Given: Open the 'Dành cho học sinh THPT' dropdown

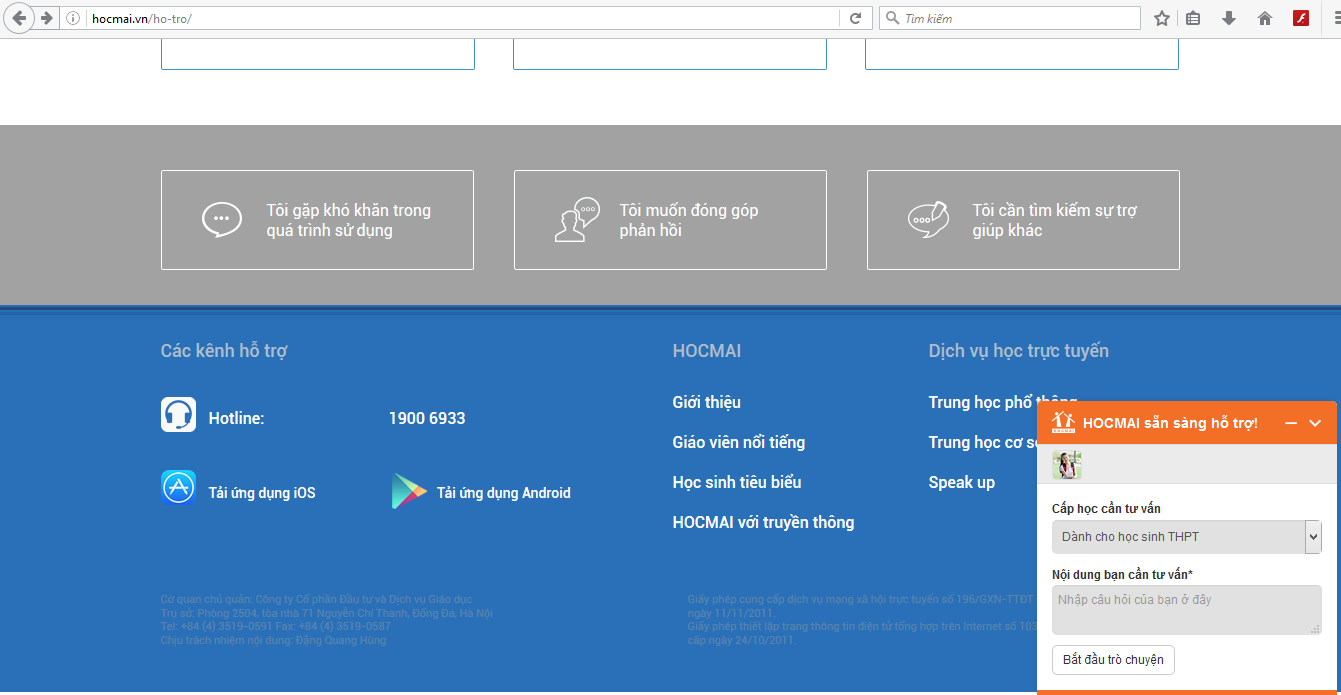Looking at the screenshot, I should pyautogui.click(x=1186, y=537).
